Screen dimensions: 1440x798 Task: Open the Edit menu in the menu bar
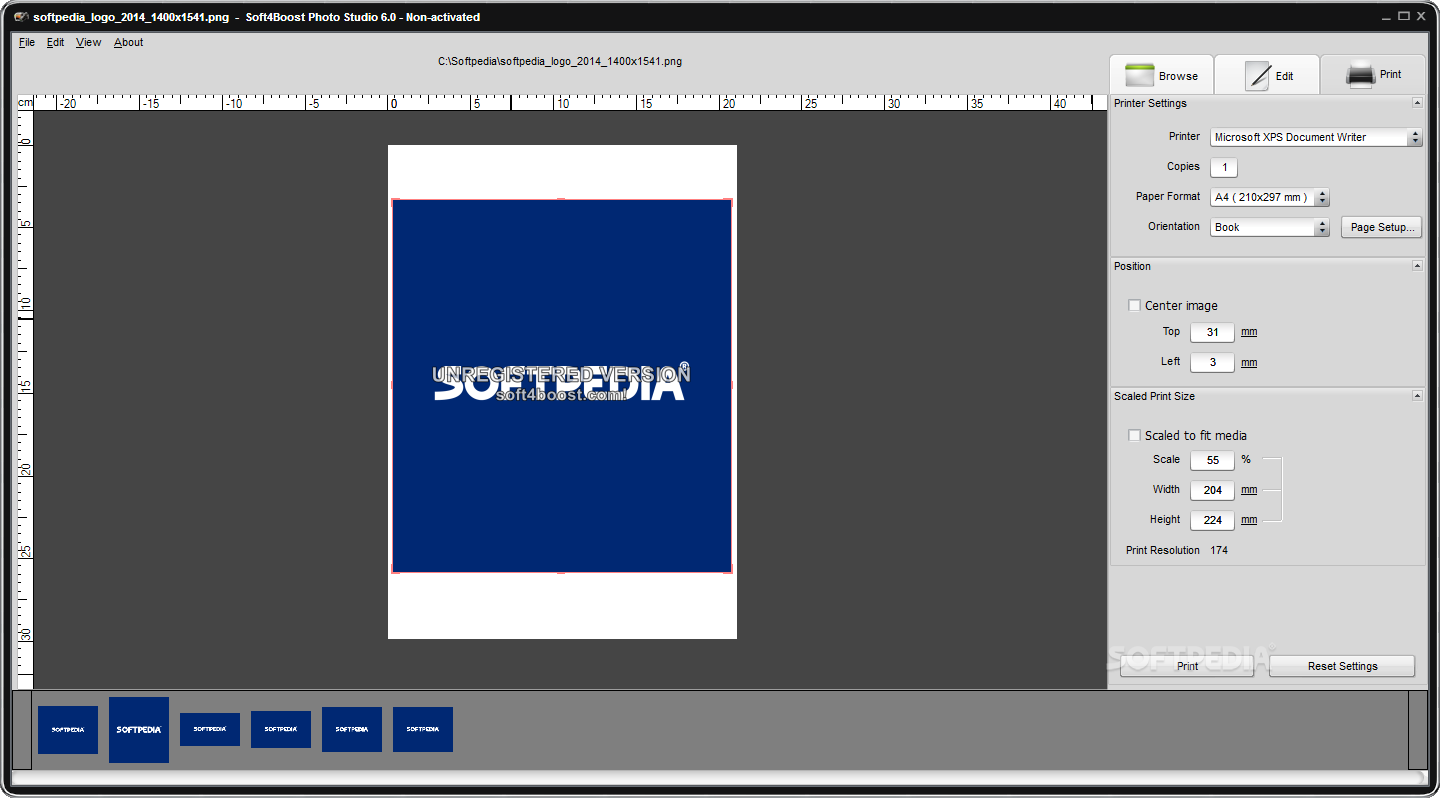[x=55, y=42]
